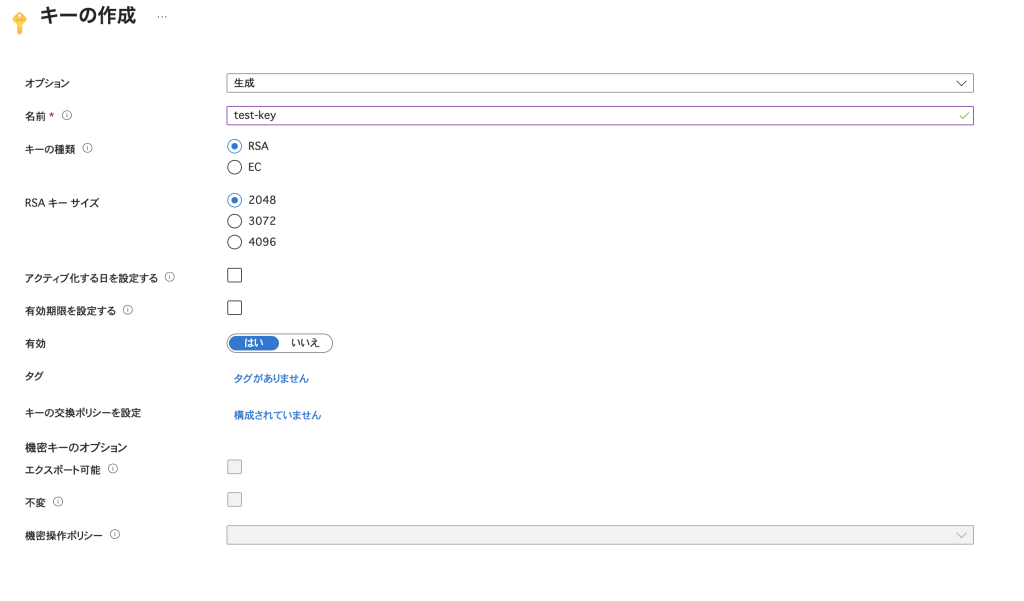This screenshot has height=601, width=1024.
Task: Click info icon beside 不変 label
Action: [x=58, y=501]
